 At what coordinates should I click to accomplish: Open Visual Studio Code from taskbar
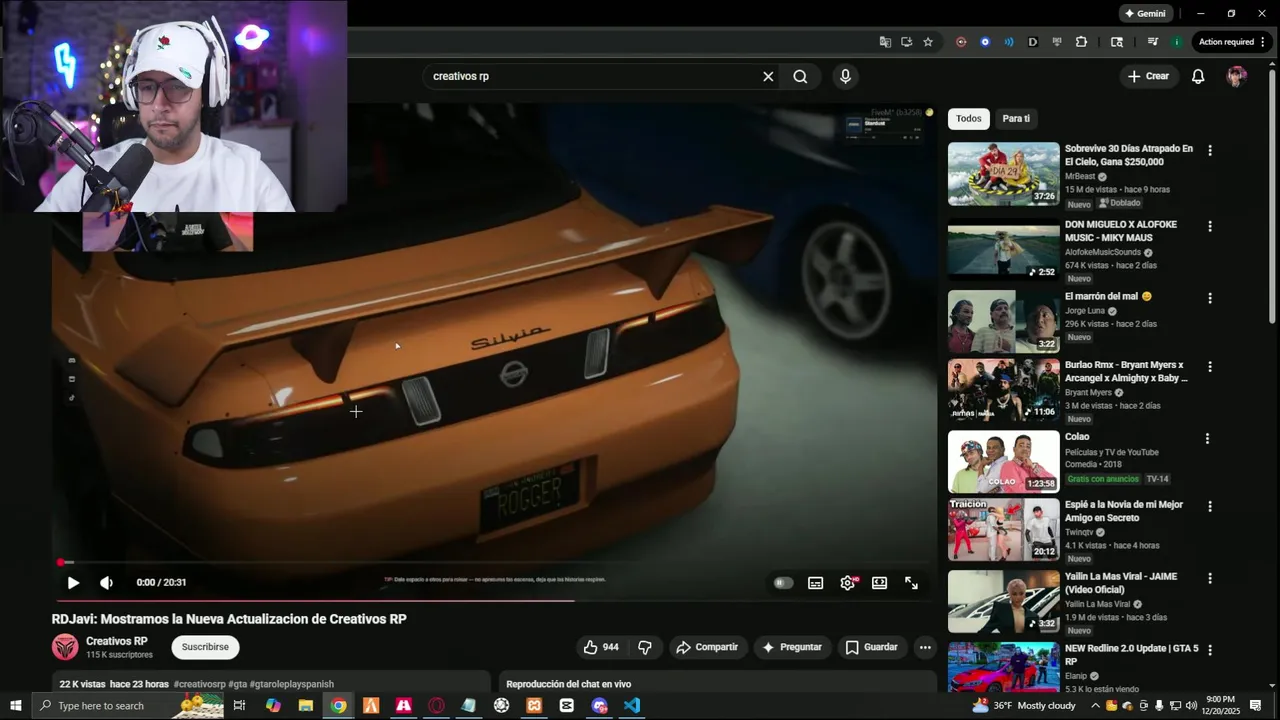pos(632,706)
